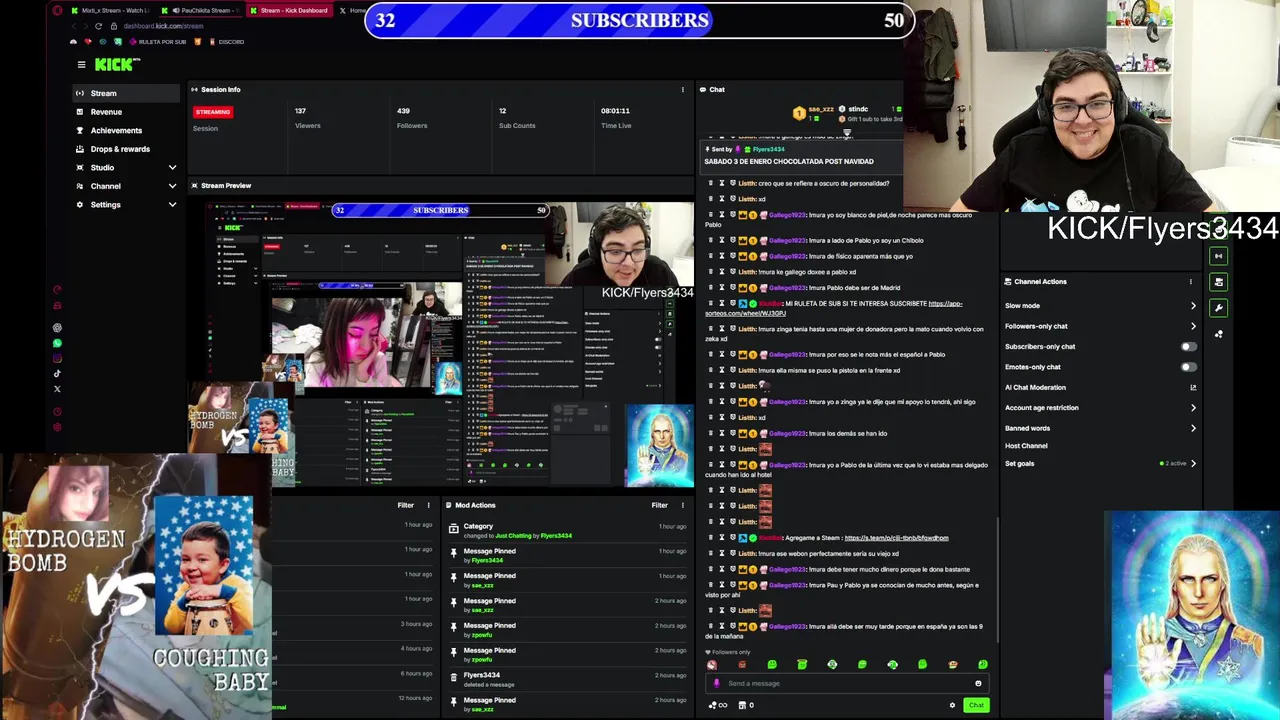Open Revenue in the sidebar

126,112
